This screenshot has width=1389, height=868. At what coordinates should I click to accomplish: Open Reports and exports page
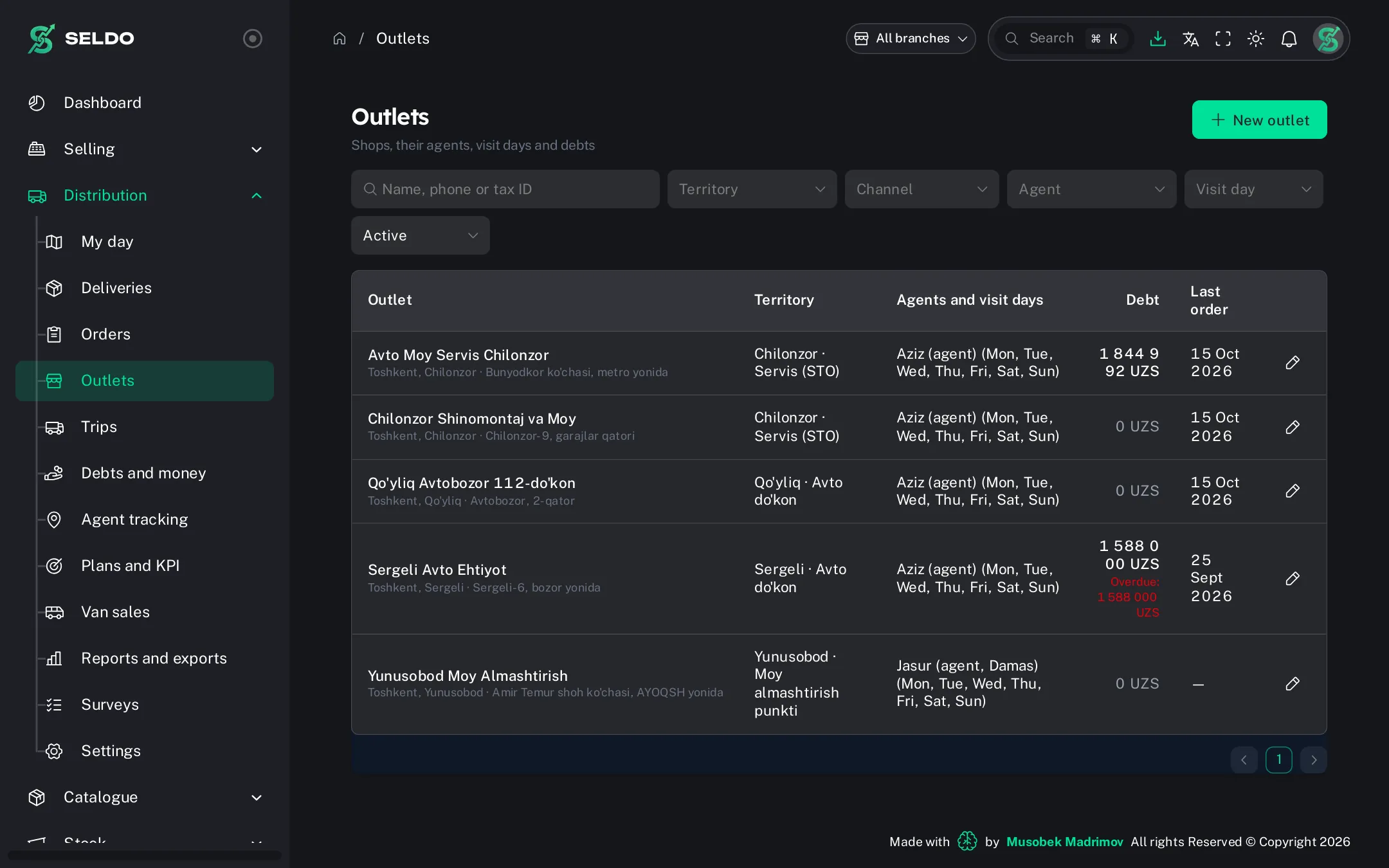click(x=145, y=658)
